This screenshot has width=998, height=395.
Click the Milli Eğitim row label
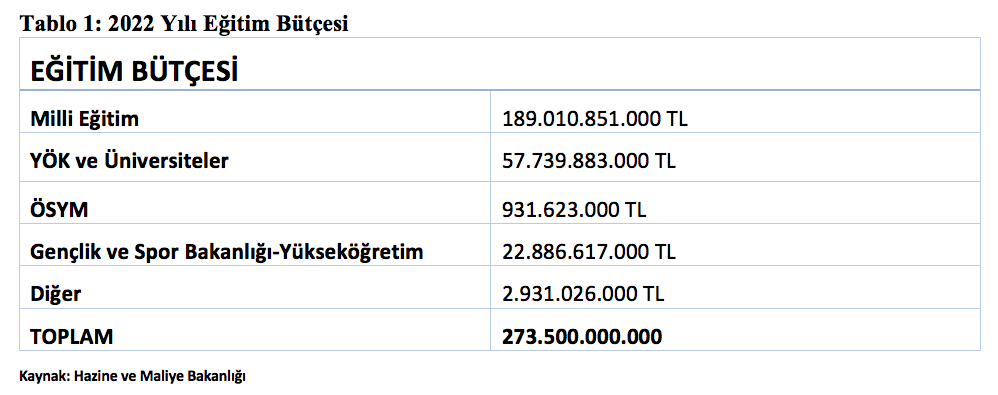pos(84,119)
